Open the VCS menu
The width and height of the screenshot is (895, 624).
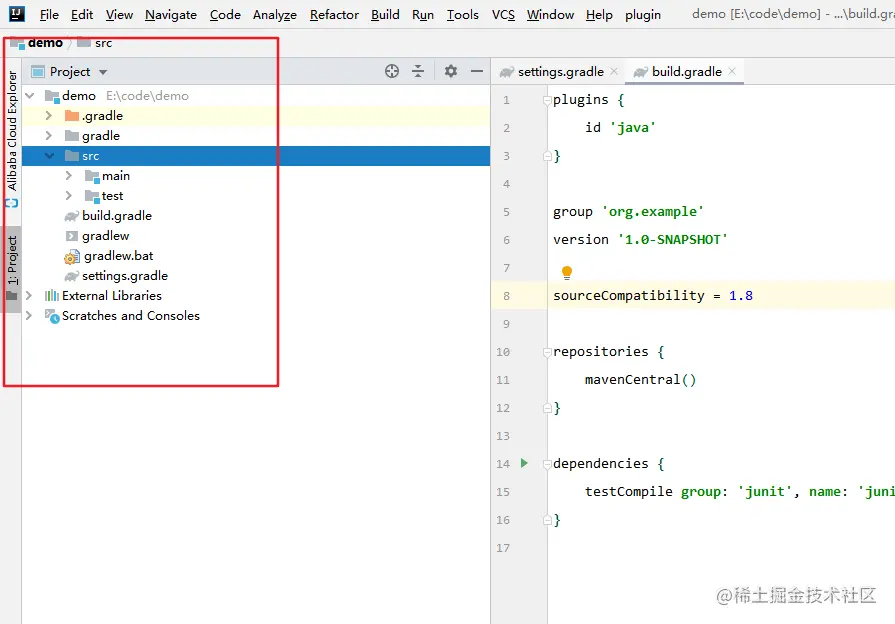click(x=503, y=15)
